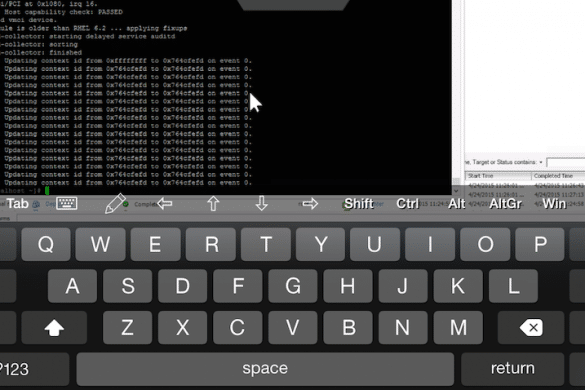Screen dimensions: 585x390
Task: Tap the B key
Action: click(x=348, y=328)
